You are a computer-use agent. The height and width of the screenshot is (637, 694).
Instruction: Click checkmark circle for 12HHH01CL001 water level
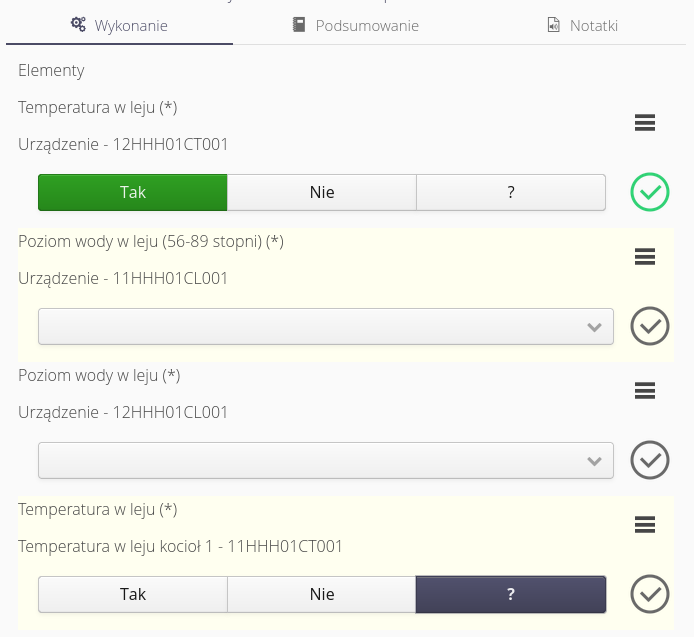pyautogui.click(x=649, y=460)
